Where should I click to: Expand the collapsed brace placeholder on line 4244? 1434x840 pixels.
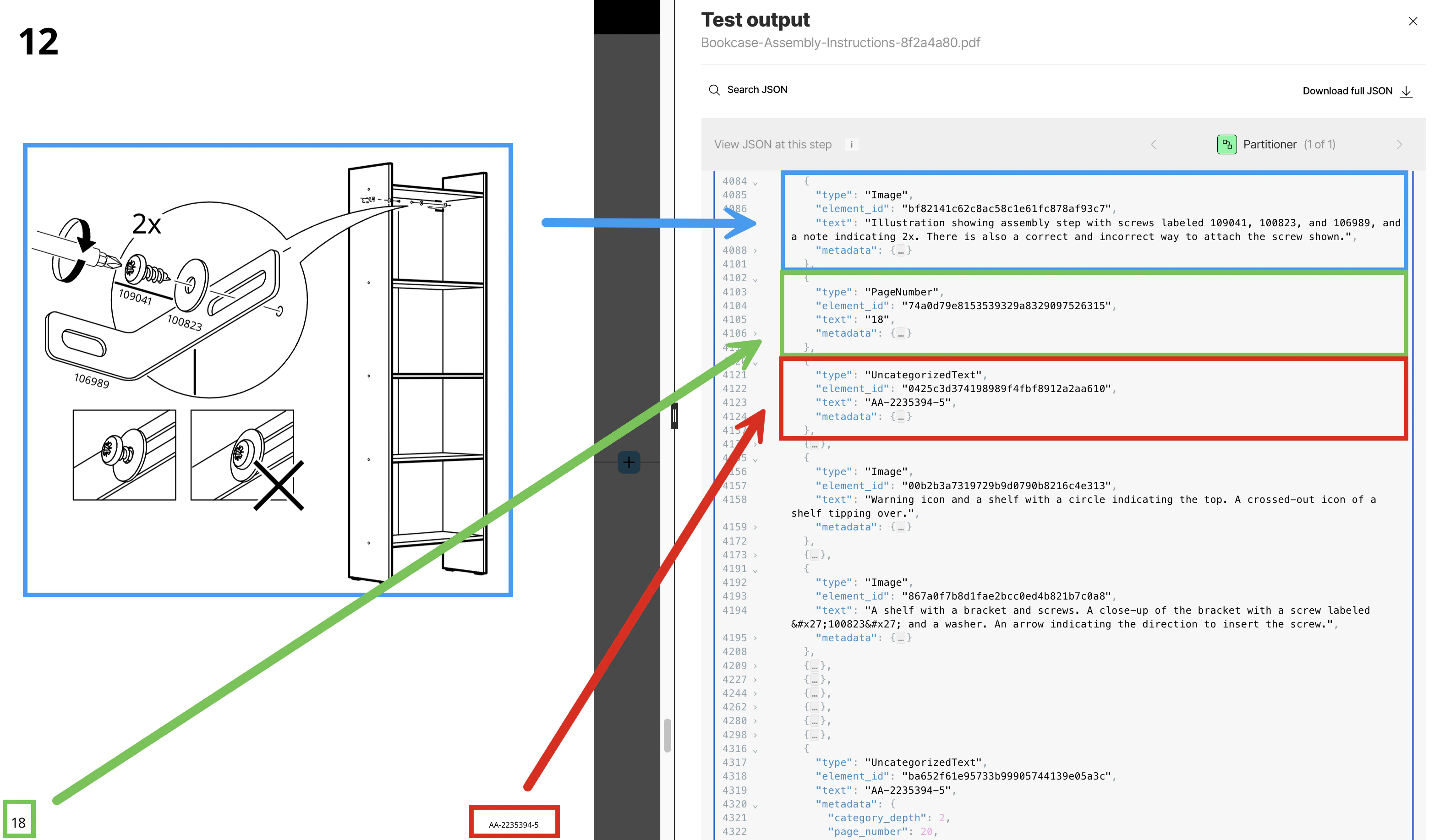(814, 693)
